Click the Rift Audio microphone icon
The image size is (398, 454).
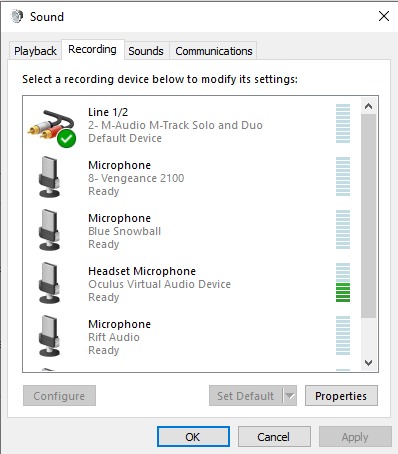49,336
